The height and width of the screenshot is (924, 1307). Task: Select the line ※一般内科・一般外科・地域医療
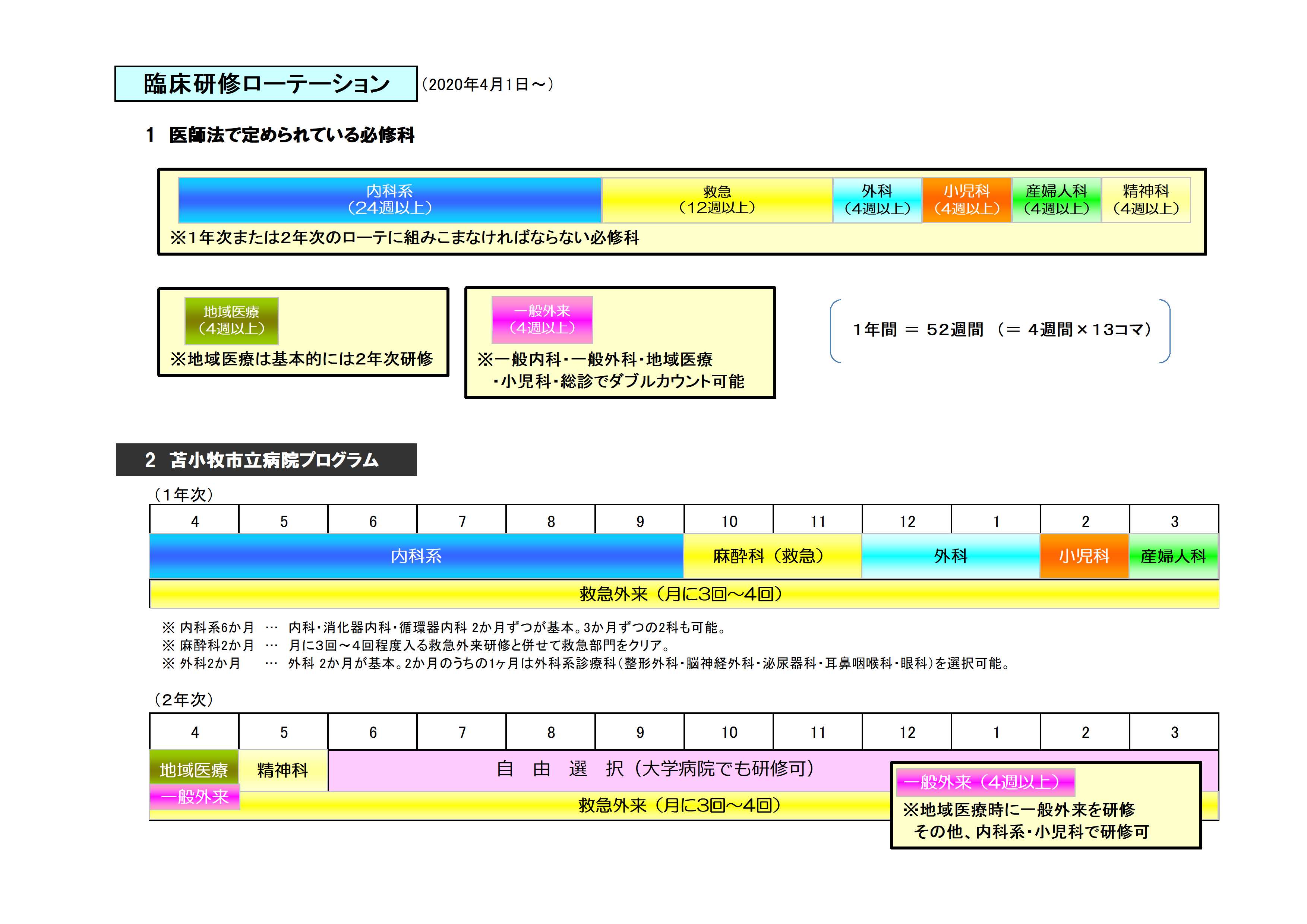[x=596, y=359]
